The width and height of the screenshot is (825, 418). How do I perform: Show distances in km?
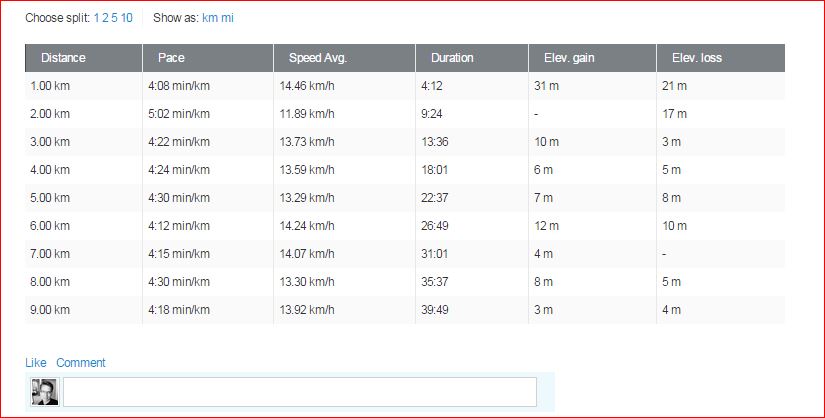209,18
